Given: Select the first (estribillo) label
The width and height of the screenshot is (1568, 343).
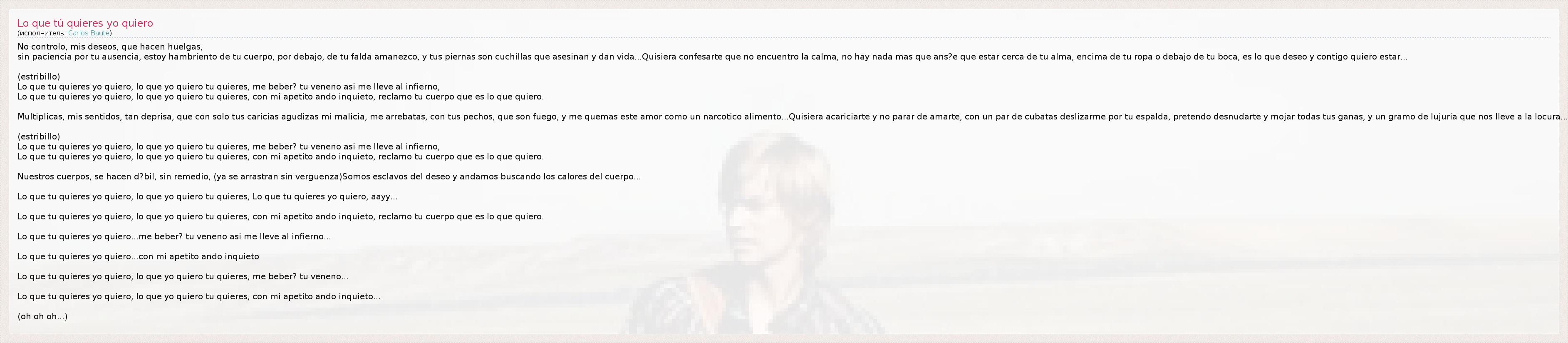Looking at the screenshot, I should point(39,77).
